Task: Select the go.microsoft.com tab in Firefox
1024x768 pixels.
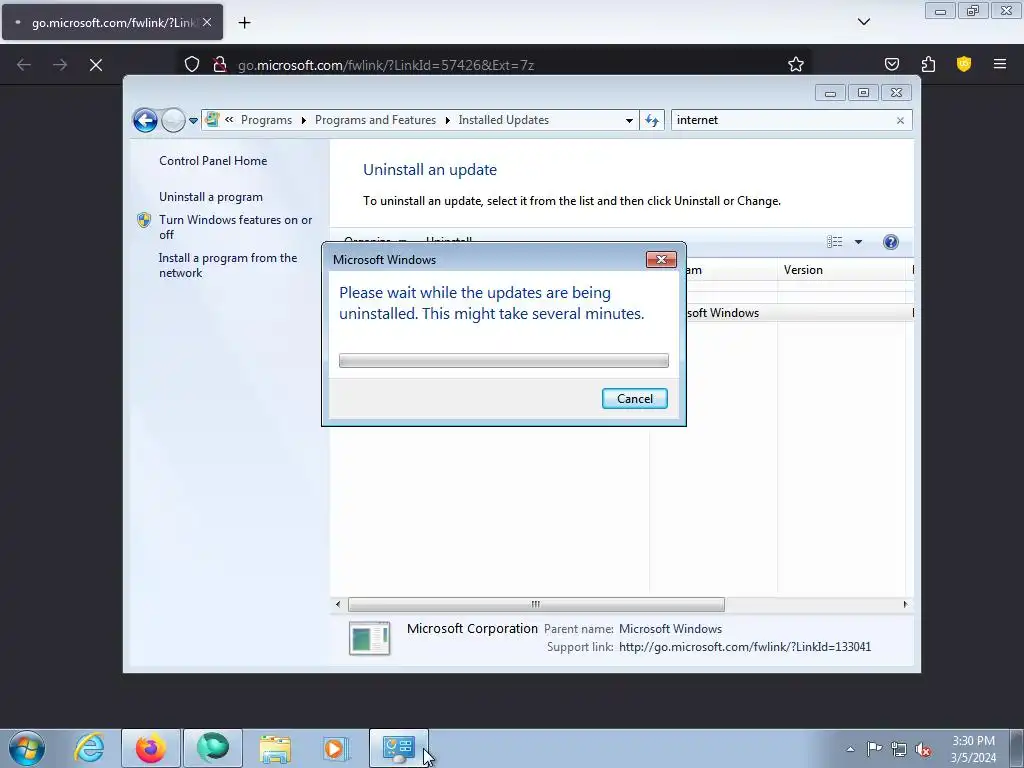Action: tap(112, 22)
